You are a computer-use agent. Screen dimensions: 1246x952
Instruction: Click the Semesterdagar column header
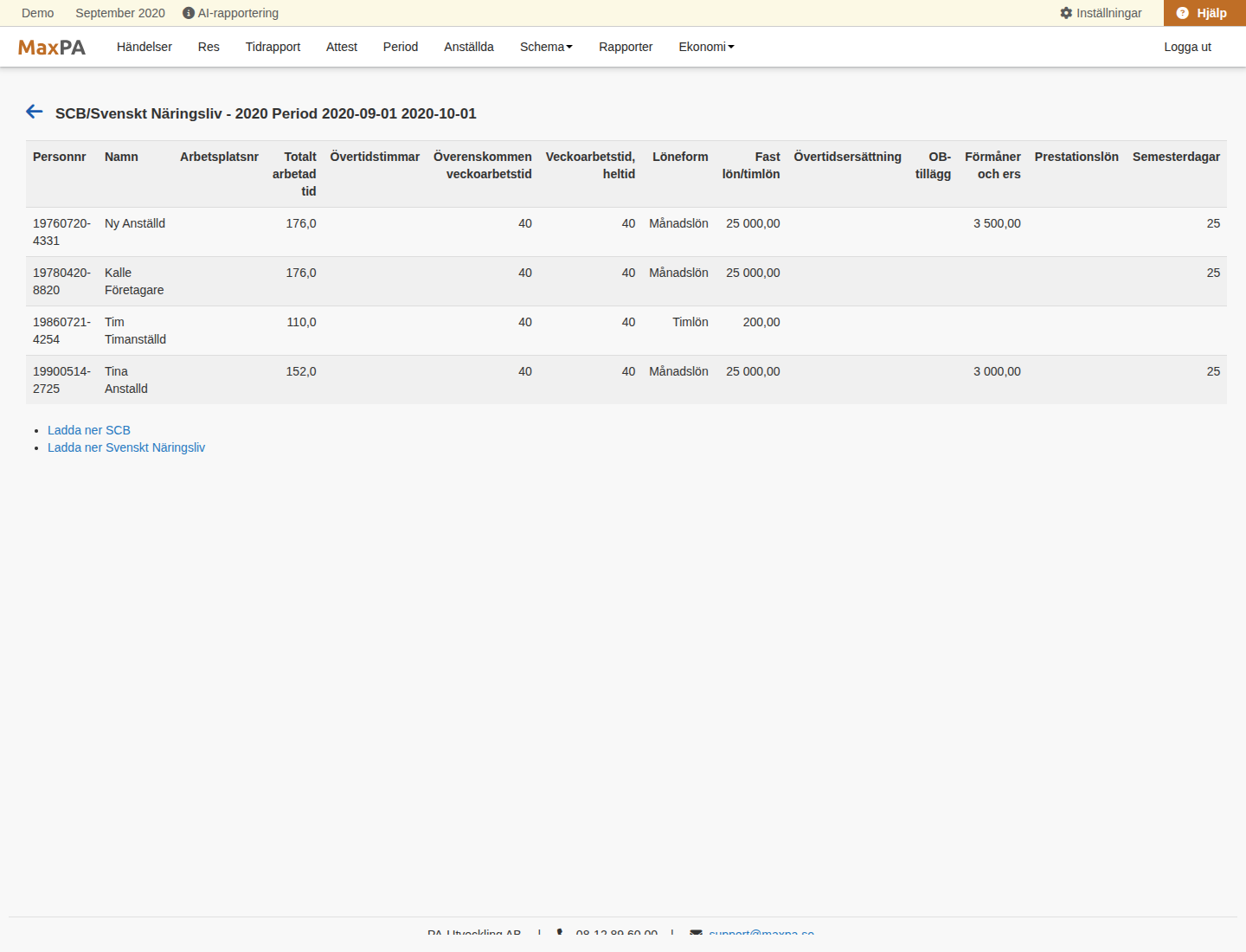pos(1176,157)
